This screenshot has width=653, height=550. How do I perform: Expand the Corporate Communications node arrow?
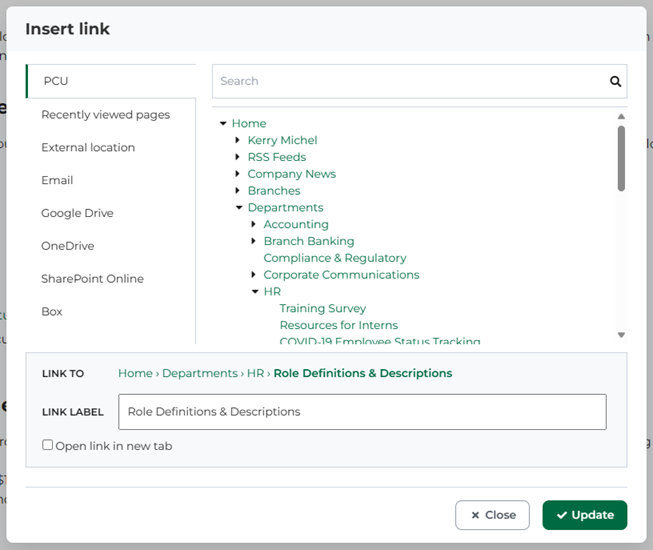253,274
